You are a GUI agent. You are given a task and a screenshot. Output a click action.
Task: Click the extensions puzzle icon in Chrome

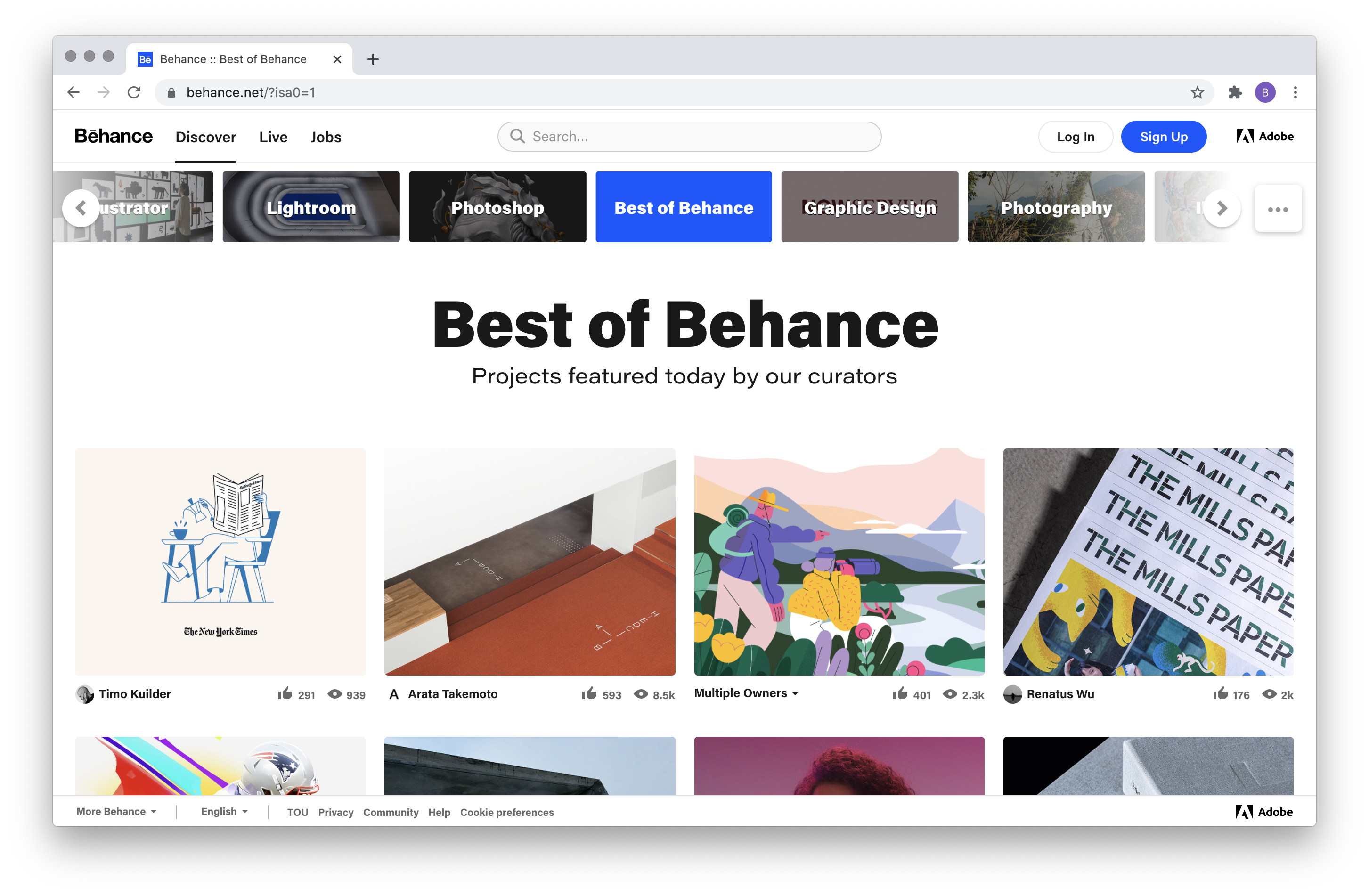point(1234,91)
